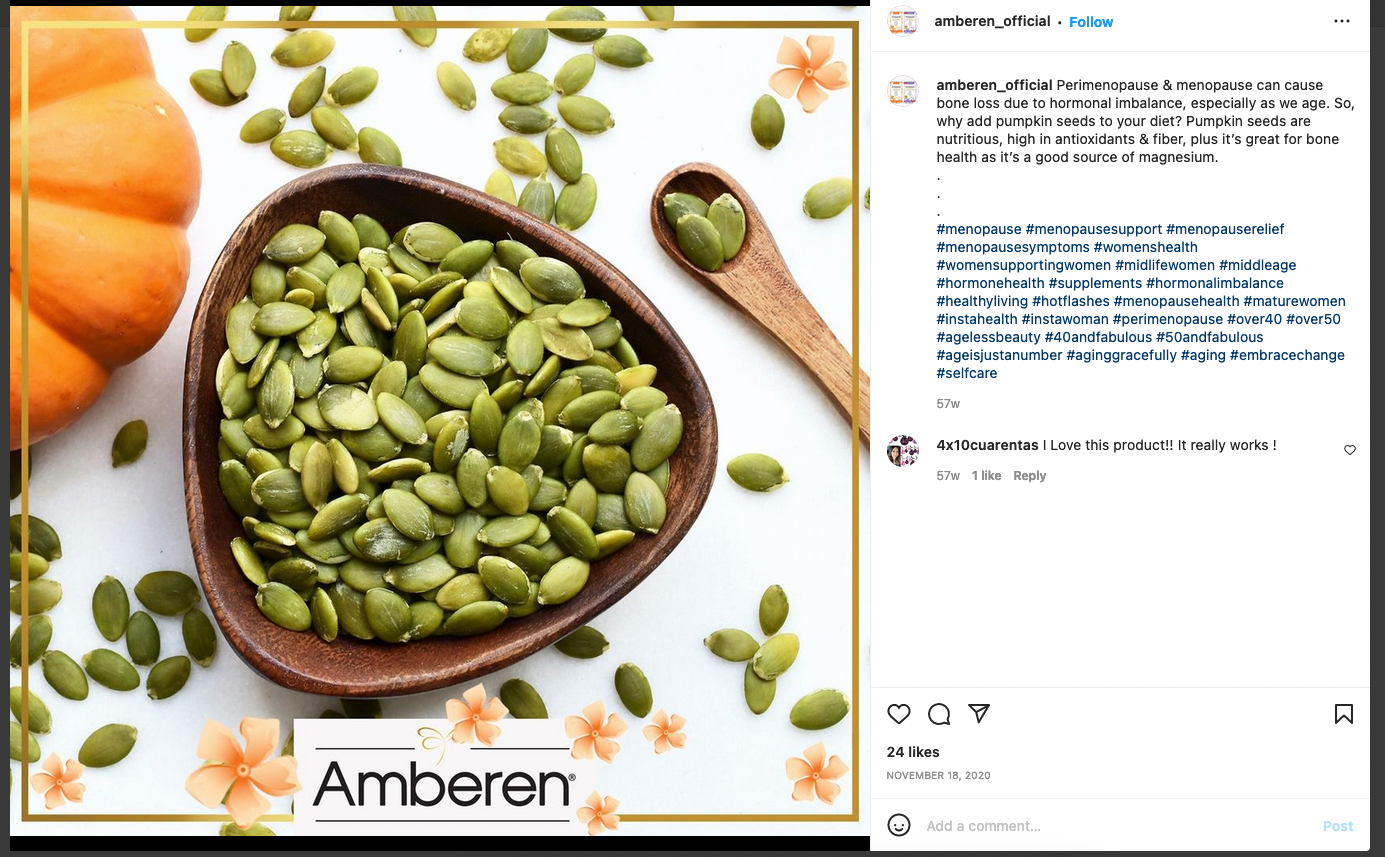
Task: Reply to the 4x10cuarentas comment
Action: (1029, 476)
